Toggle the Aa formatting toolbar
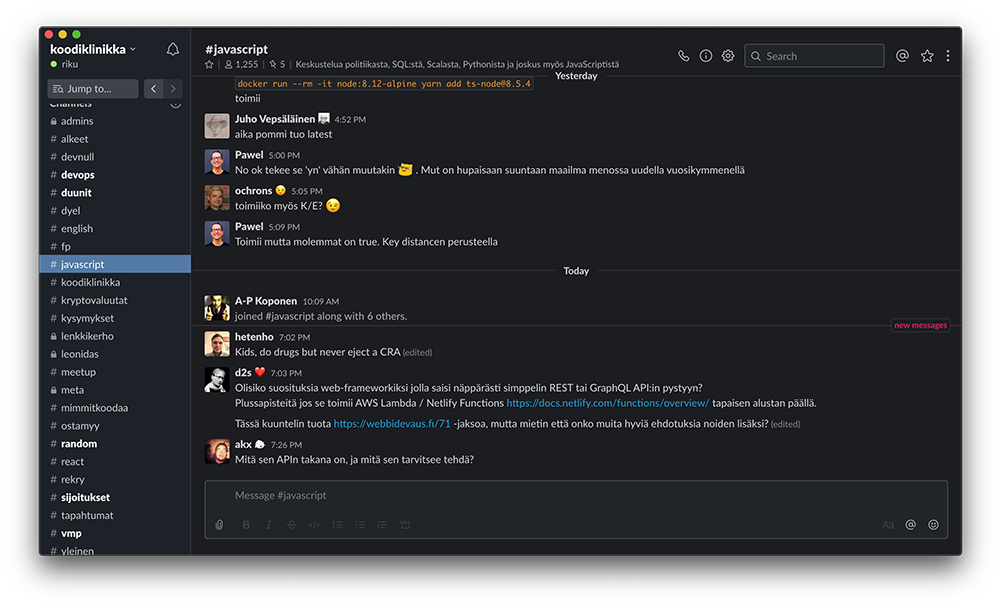This screenshot has width=1000, height=606. point(888,525)
